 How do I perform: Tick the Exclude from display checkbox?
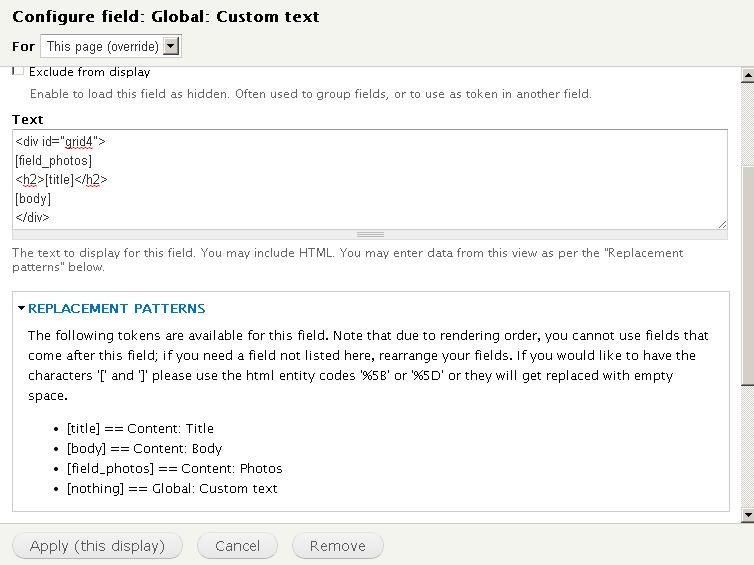(x=18, y=71)
